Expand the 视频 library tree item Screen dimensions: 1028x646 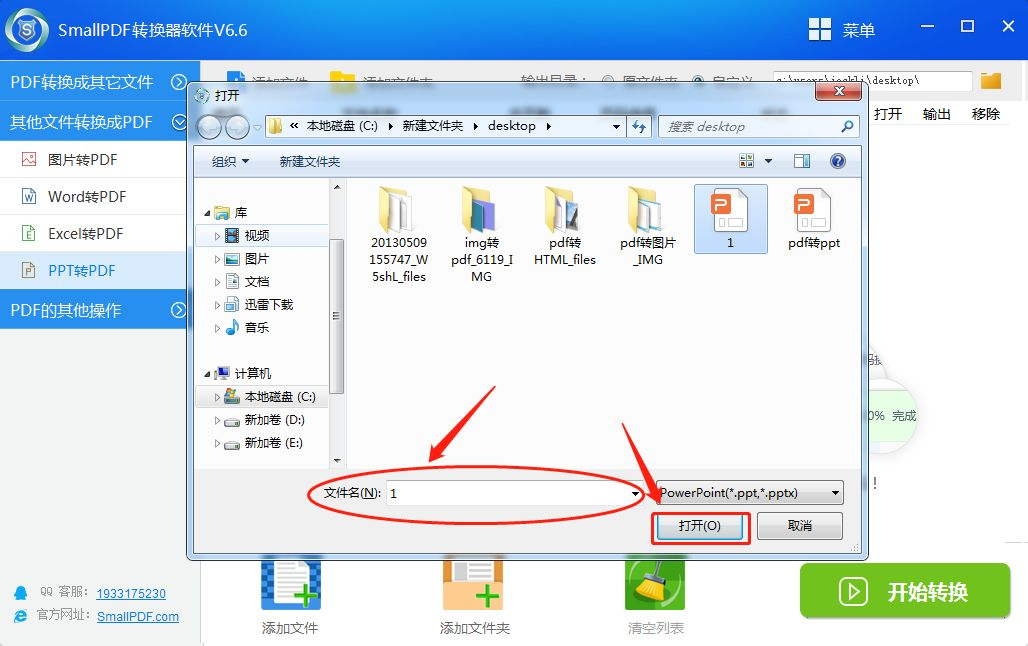[218, 236]
